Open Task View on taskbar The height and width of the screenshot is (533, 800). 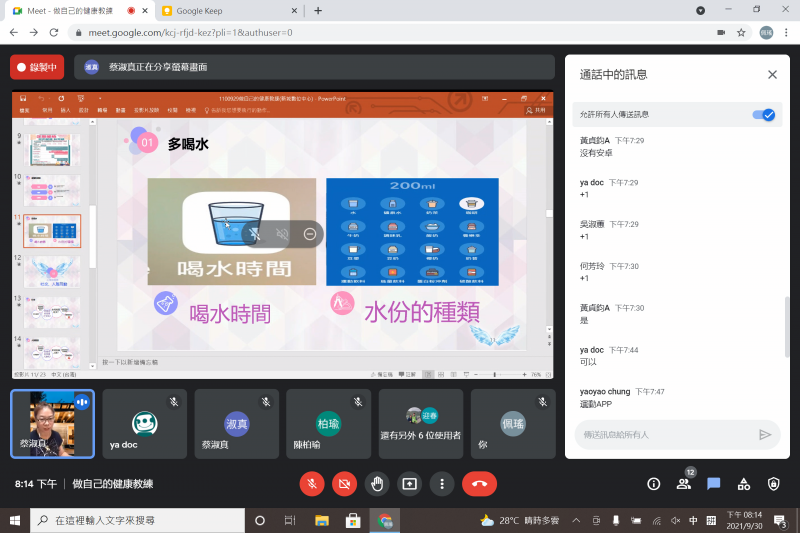coord(290,520)
